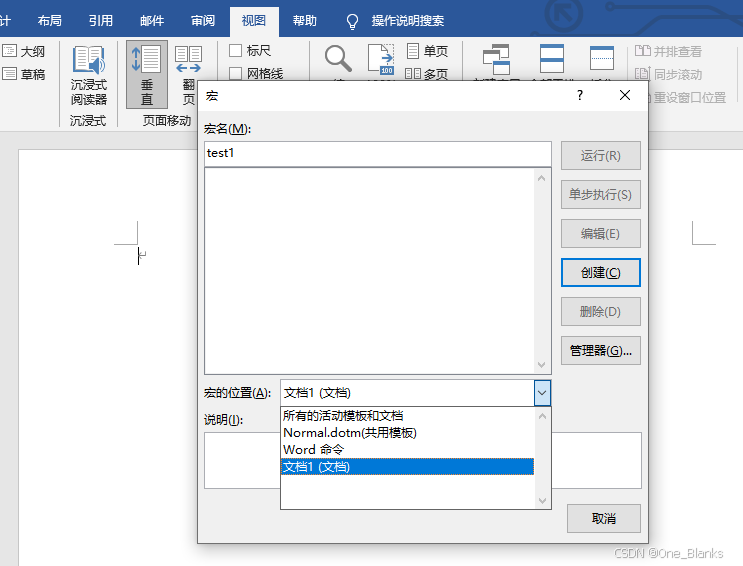
Task: Click location dropdown list scroll down arrow
Action: (543, 501)
